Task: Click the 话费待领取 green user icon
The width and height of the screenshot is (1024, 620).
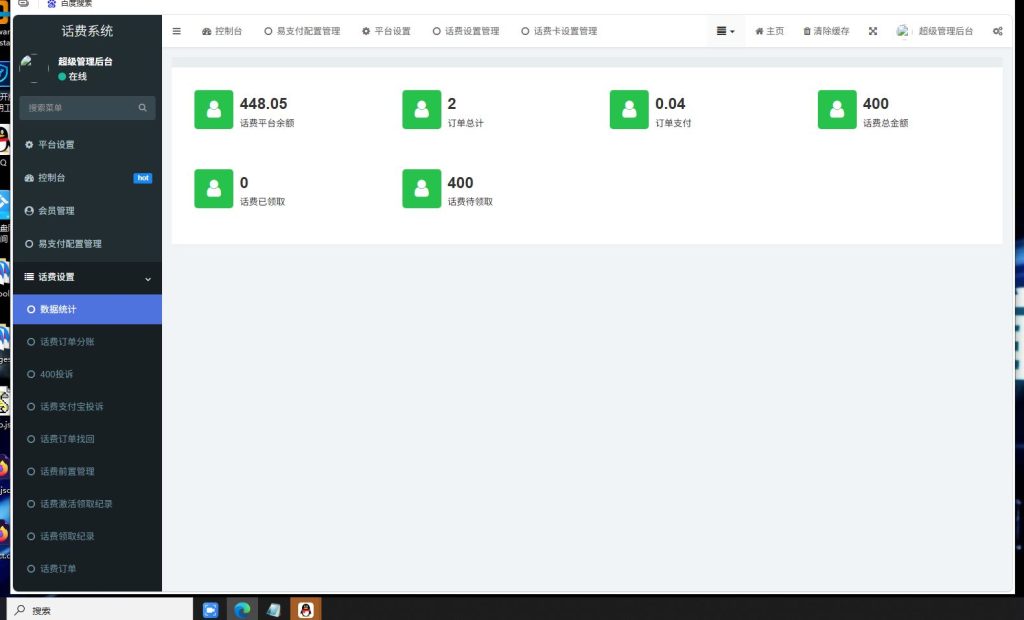Action: 422,188
